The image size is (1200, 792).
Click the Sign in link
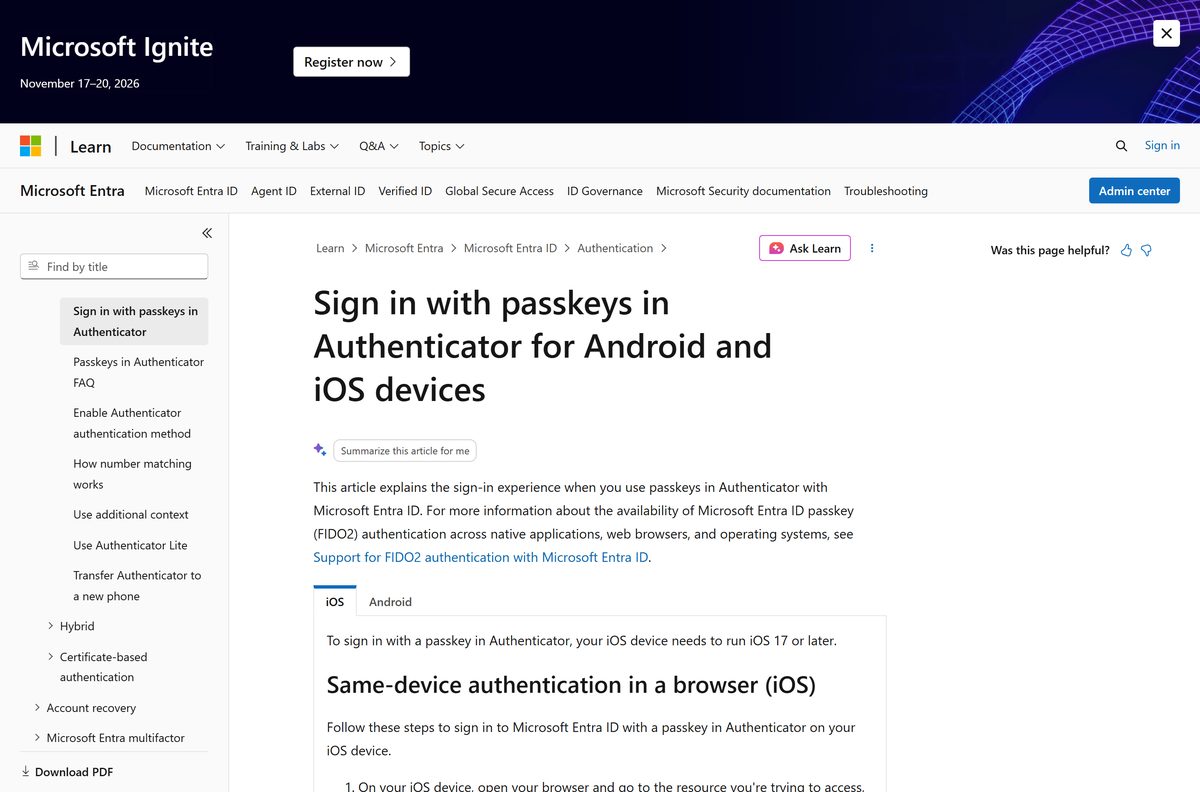[1162, 145]
